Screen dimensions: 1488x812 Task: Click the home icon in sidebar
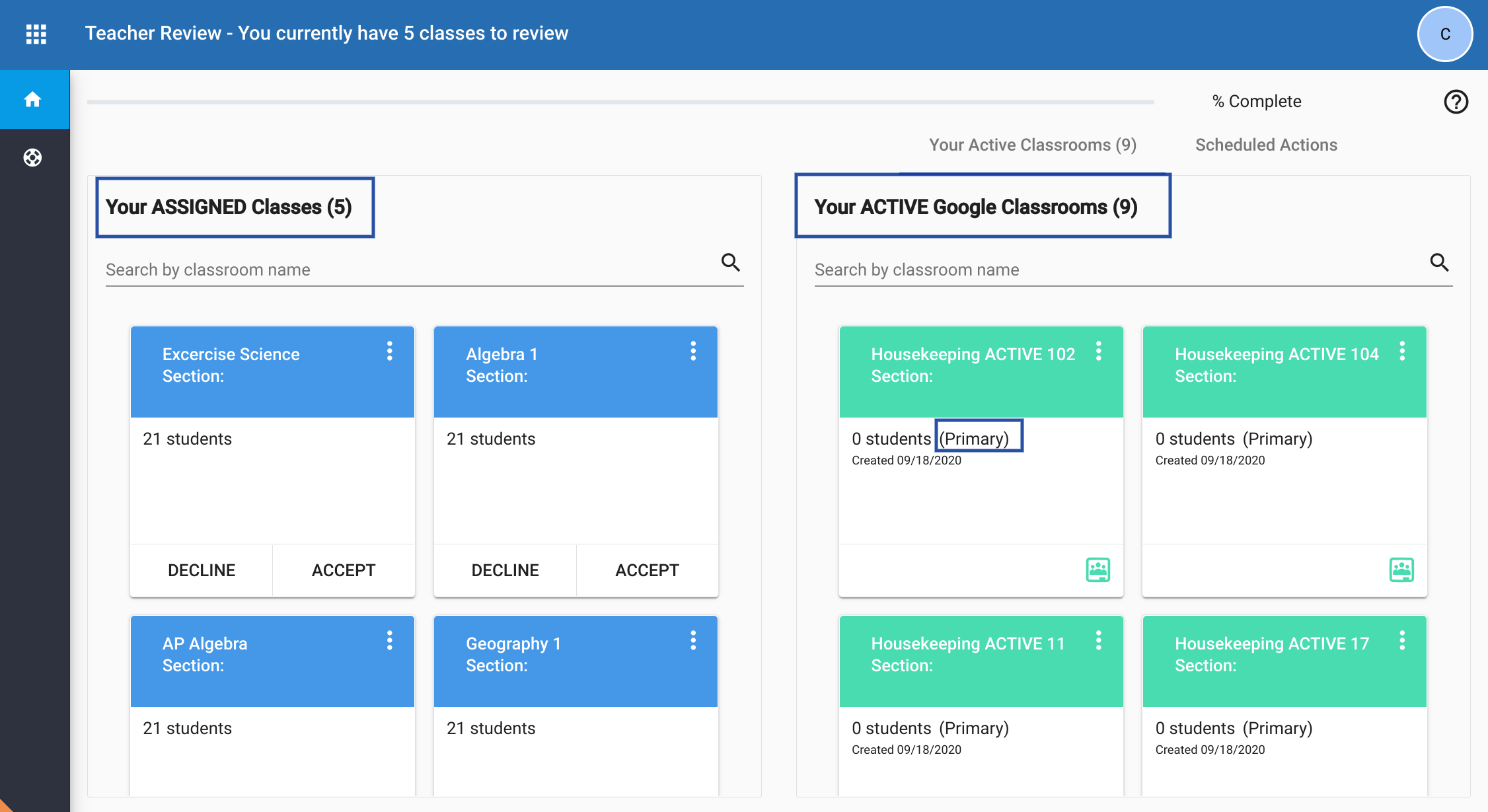(x=32, y=100)
